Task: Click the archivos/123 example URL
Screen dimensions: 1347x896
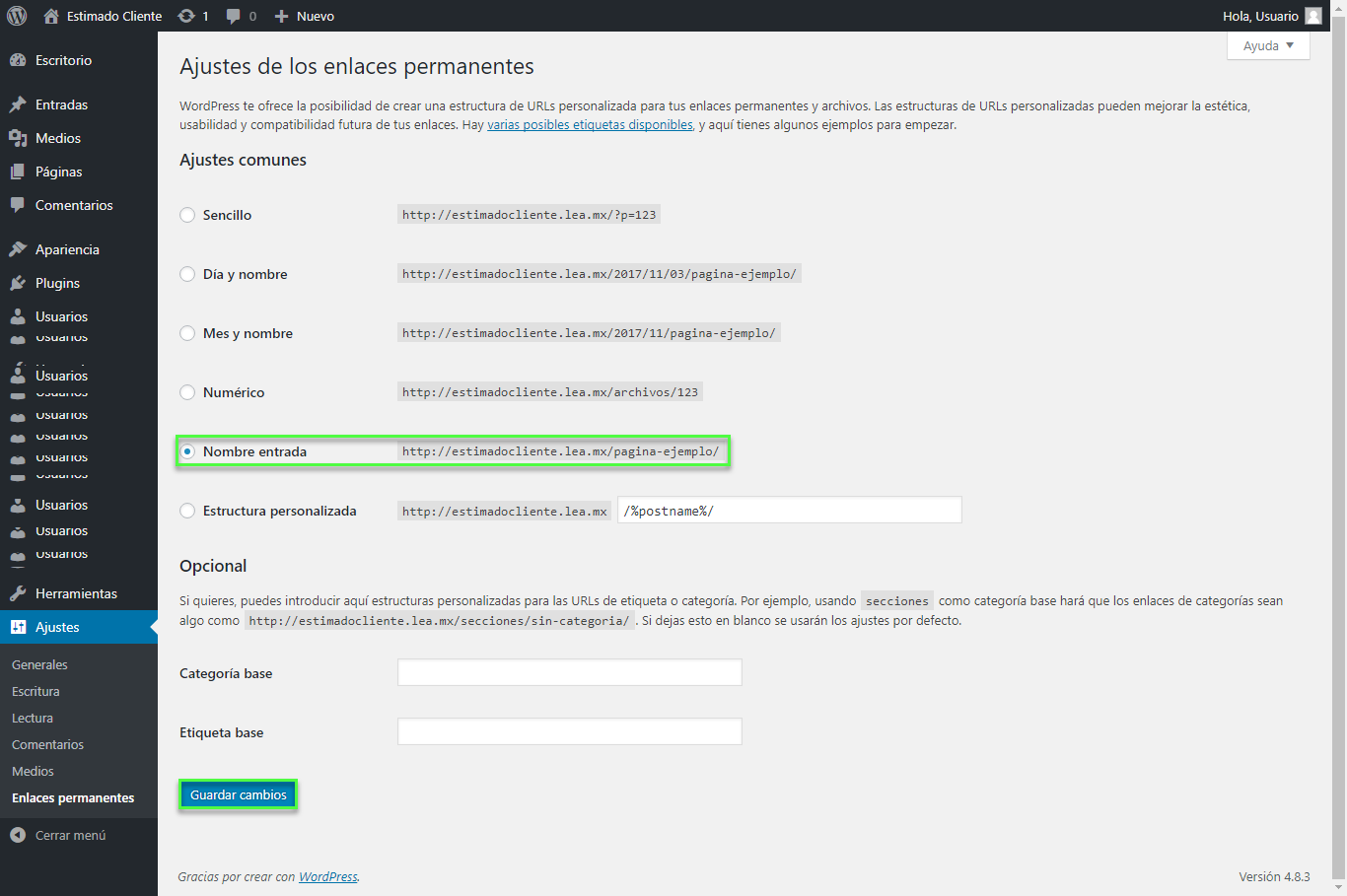Action: click(x=550, y=392)
